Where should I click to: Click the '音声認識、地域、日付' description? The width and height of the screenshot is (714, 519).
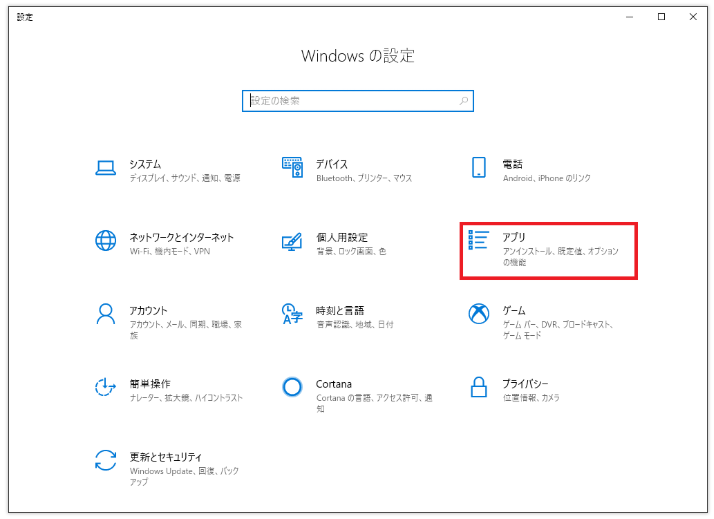click(355, 325)
